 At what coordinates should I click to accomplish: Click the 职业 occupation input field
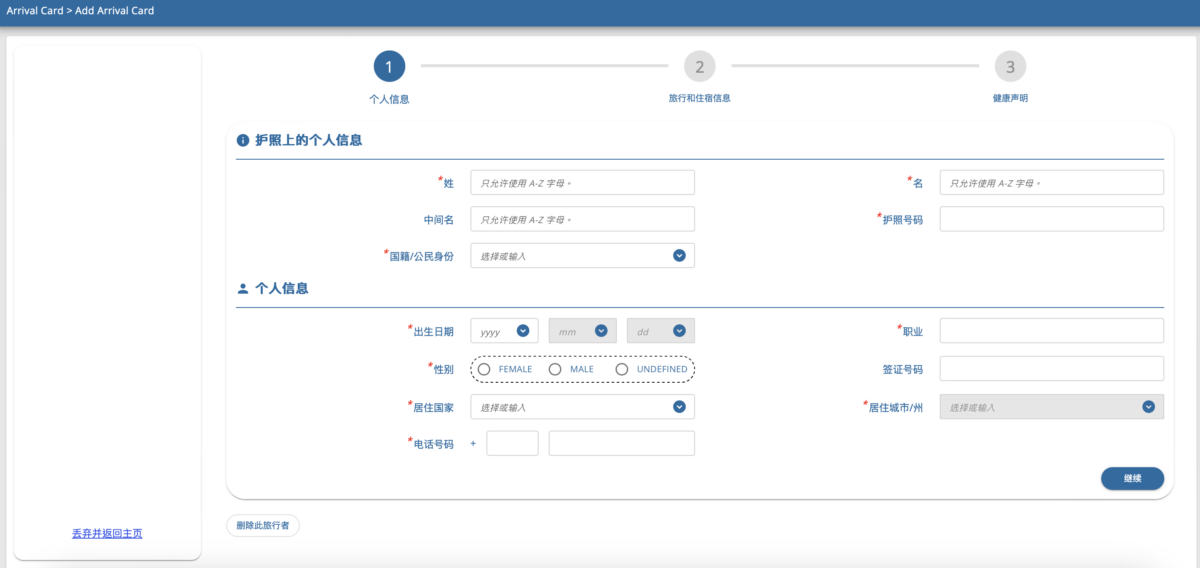point(1051,331)
